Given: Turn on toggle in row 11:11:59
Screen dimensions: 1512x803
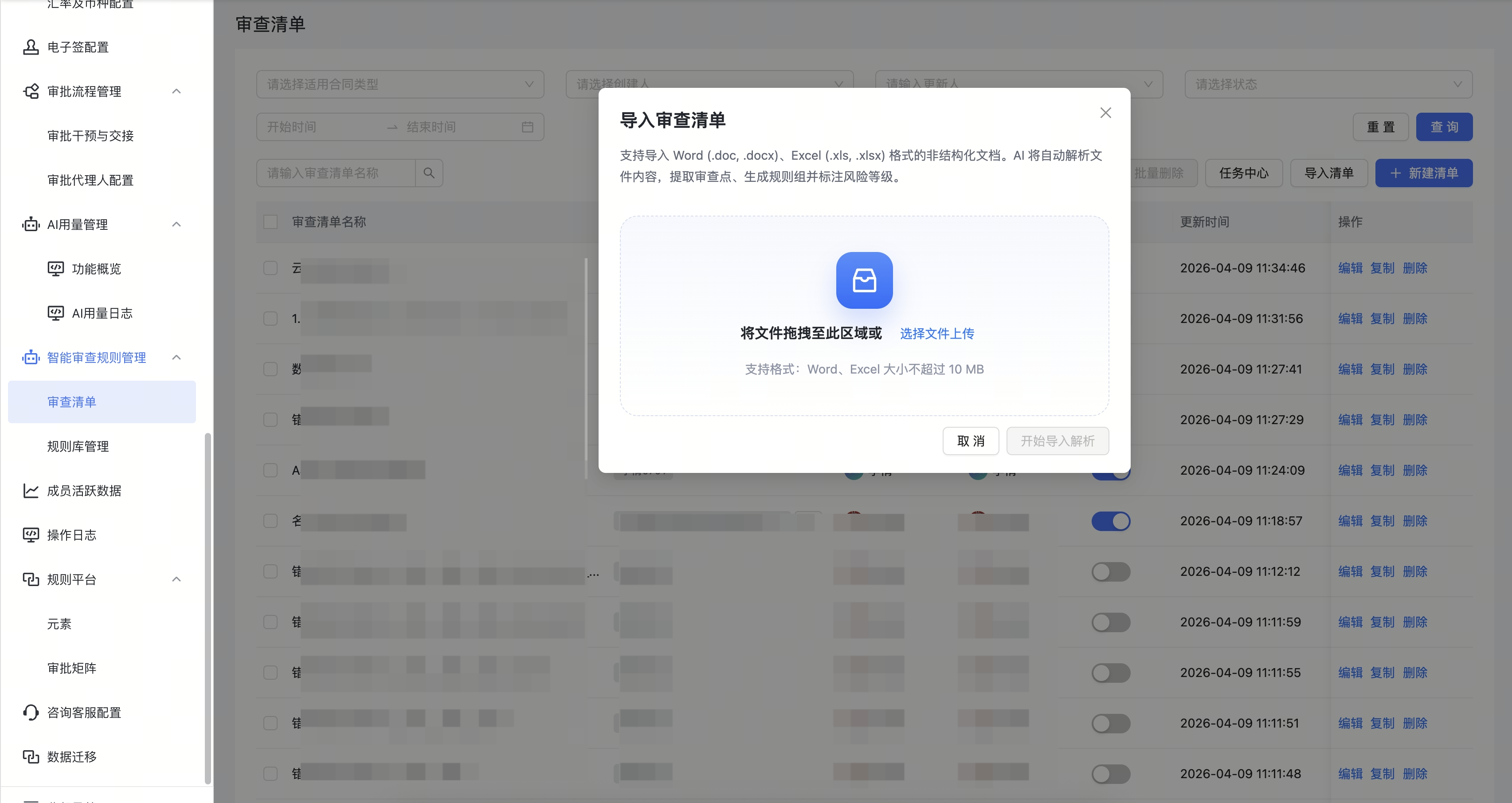Looking at the screenshot, I should pyautogui.click(x=1111, y=622).
